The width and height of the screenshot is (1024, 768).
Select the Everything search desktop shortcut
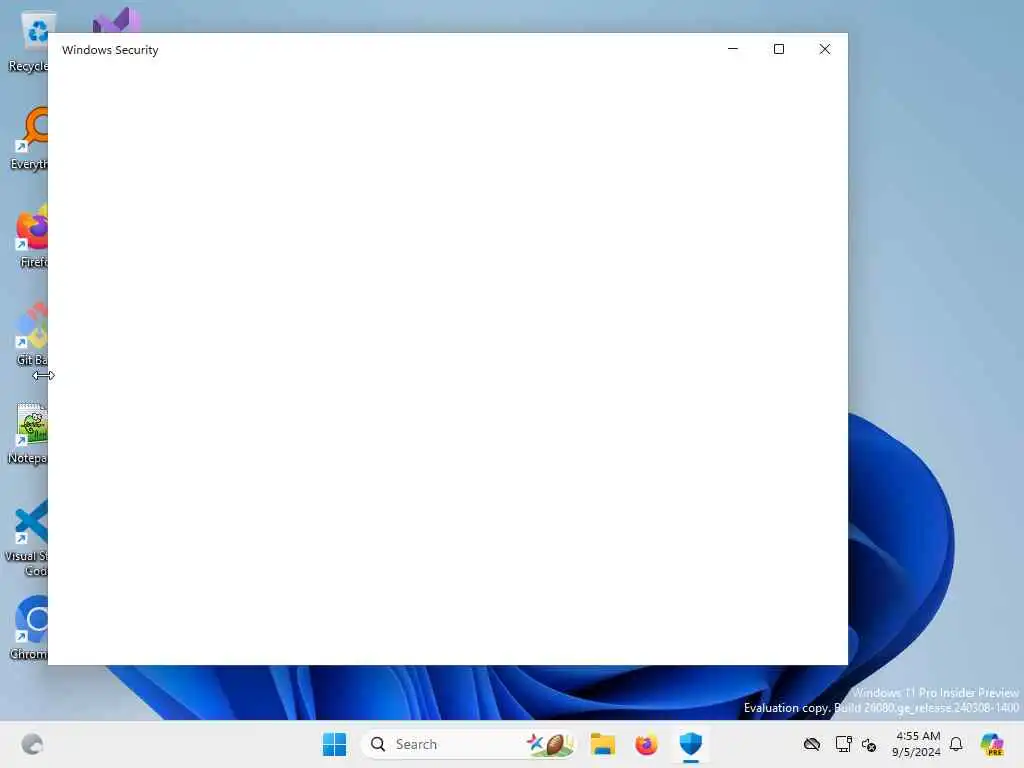[x=29, y=138]
